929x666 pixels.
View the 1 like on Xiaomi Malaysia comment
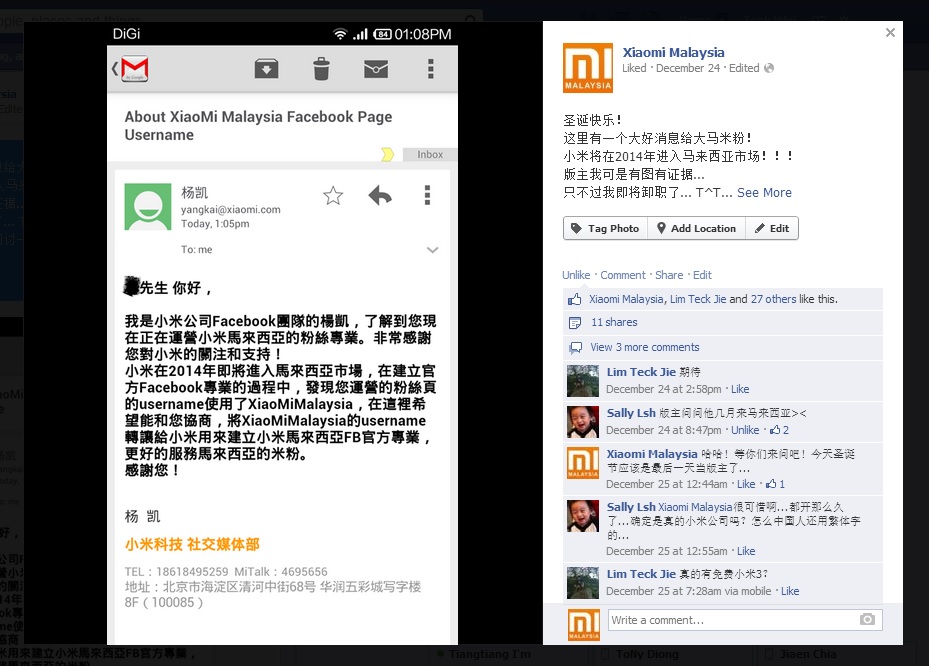(776, 484)
